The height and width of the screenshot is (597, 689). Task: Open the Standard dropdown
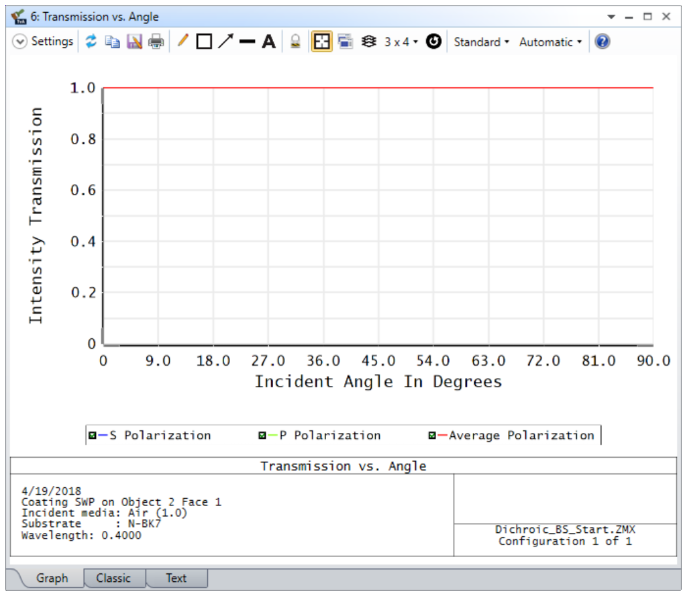pos(481,42)
